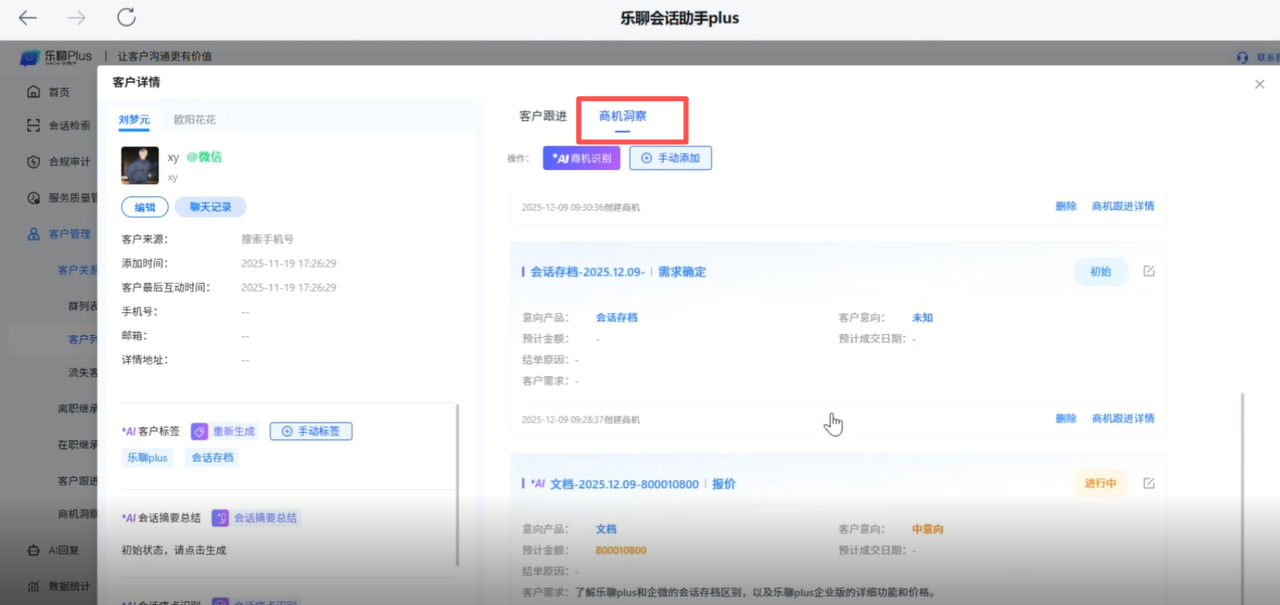
Task: Click the edit icon on the 会话存档 card
Action: tap(1149, 272)
